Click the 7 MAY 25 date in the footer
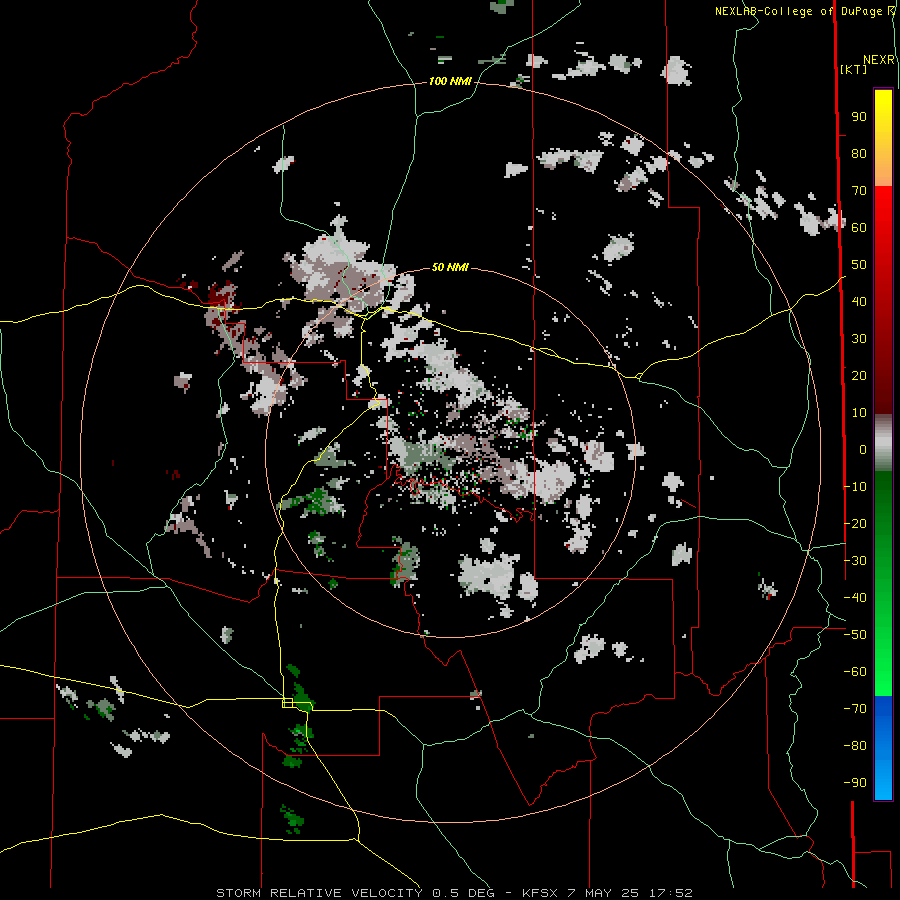900x900 pixels. (603, 893)
